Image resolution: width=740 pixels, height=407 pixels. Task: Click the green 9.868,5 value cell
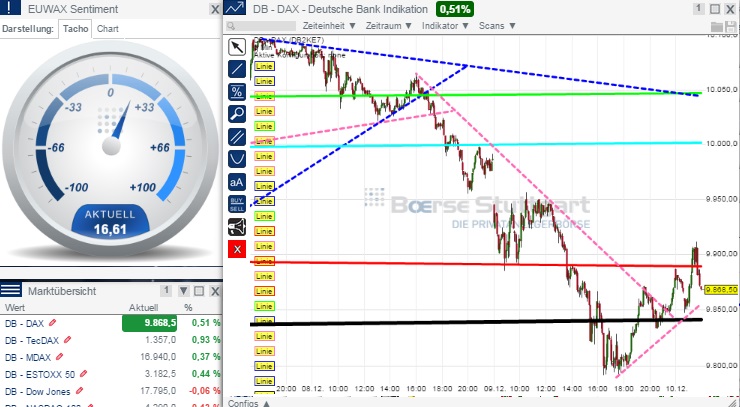coord(150,323)
